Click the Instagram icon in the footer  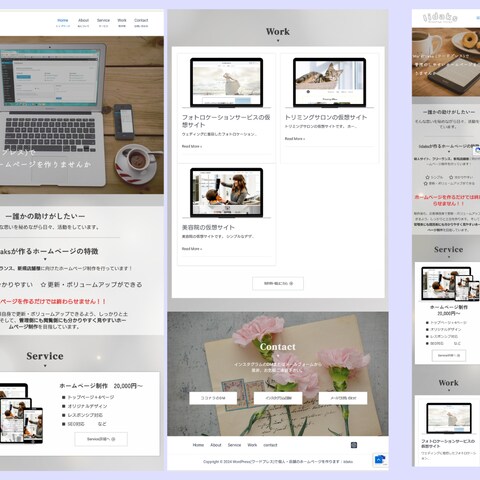354,445
